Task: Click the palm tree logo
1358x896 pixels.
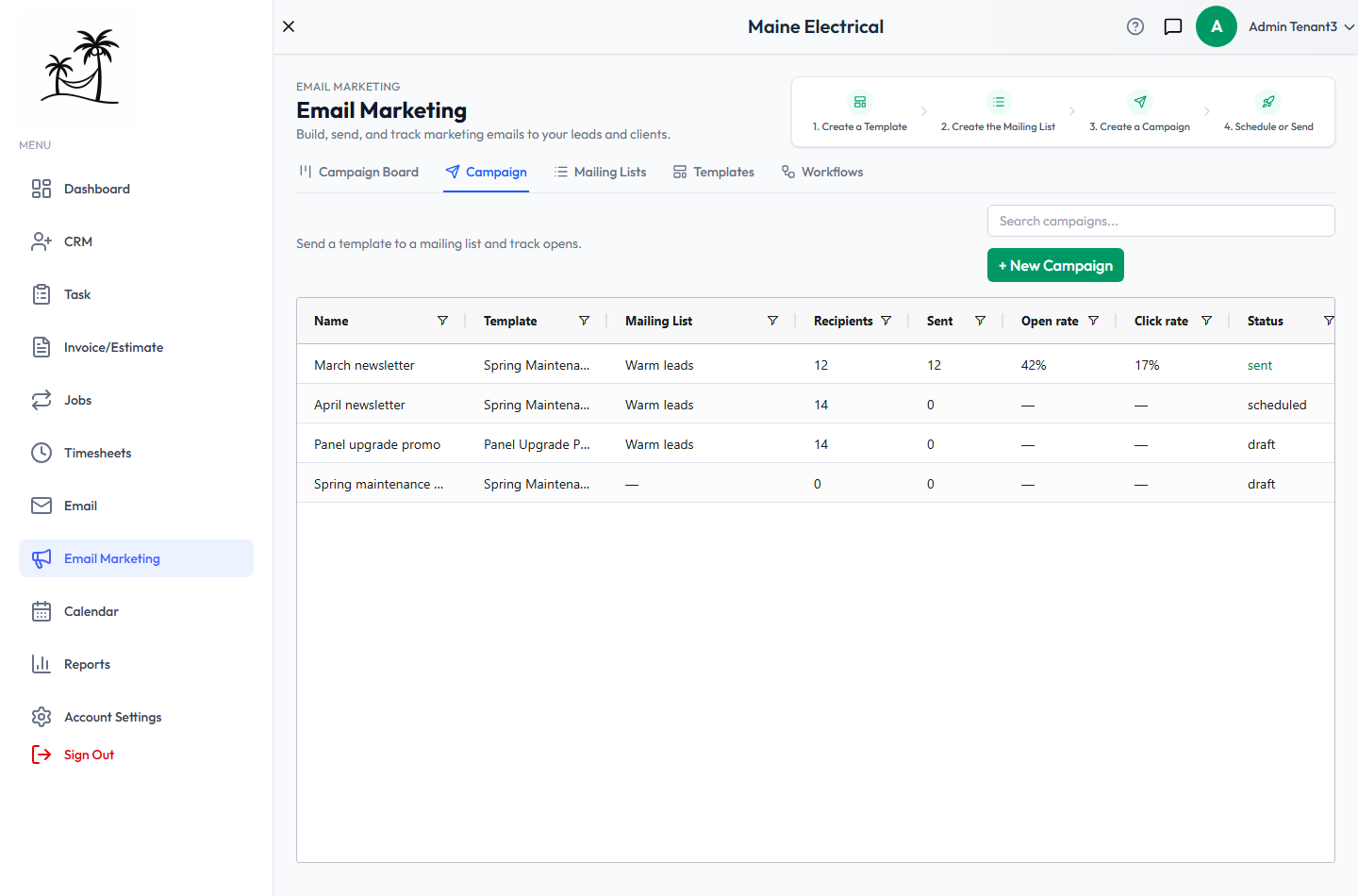Action: tap(81, 65)
